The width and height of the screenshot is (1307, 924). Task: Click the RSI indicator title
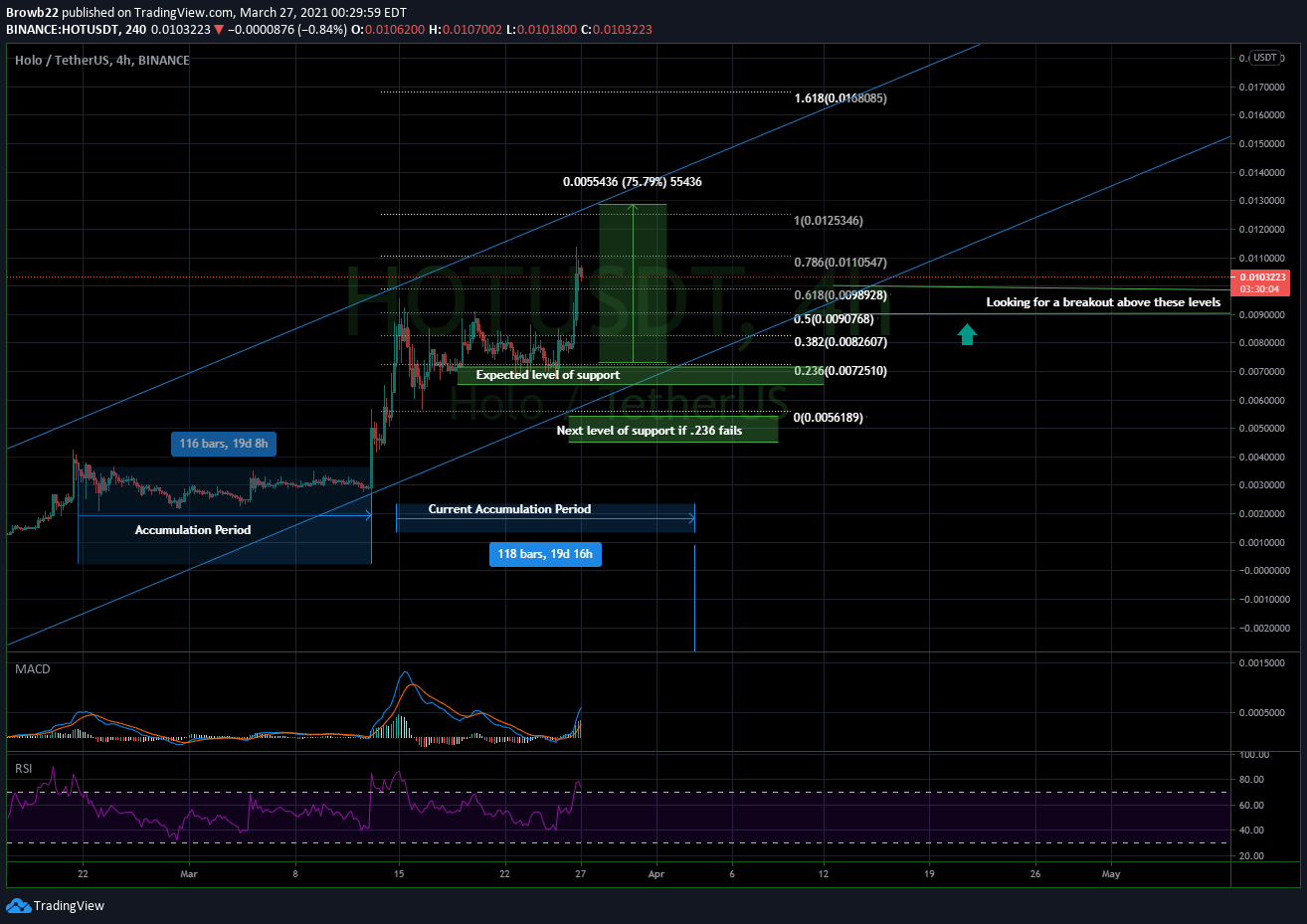[x=24, y=769]
